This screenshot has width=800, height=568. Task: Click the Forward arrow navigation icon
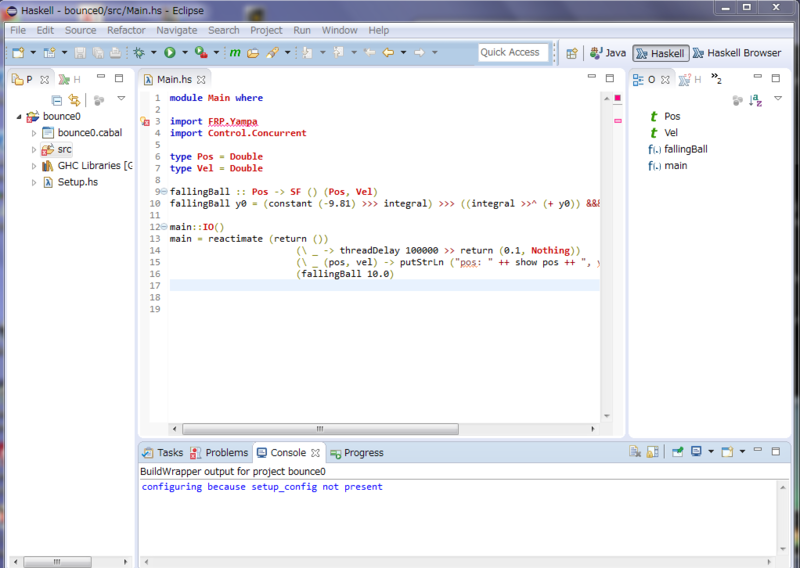click(x=419, y=53)
